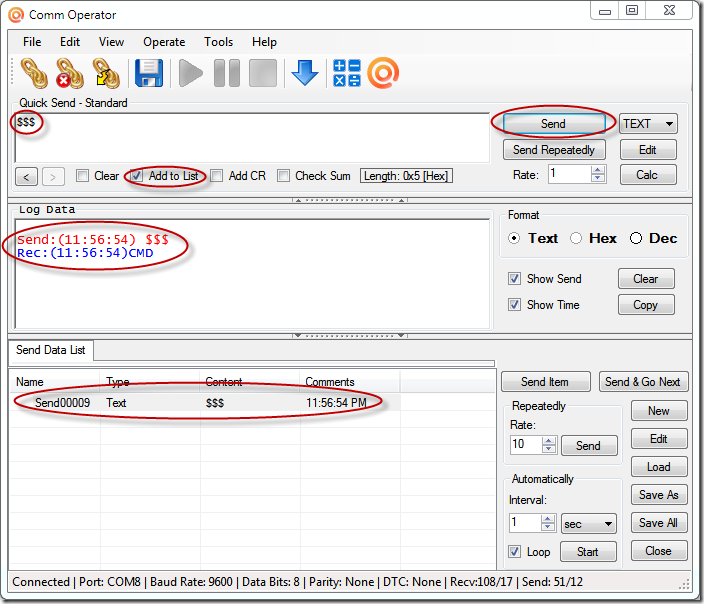Screen dimensions: 704x604
Task: Open the Edit menu
Action: (x=70, y=42)
